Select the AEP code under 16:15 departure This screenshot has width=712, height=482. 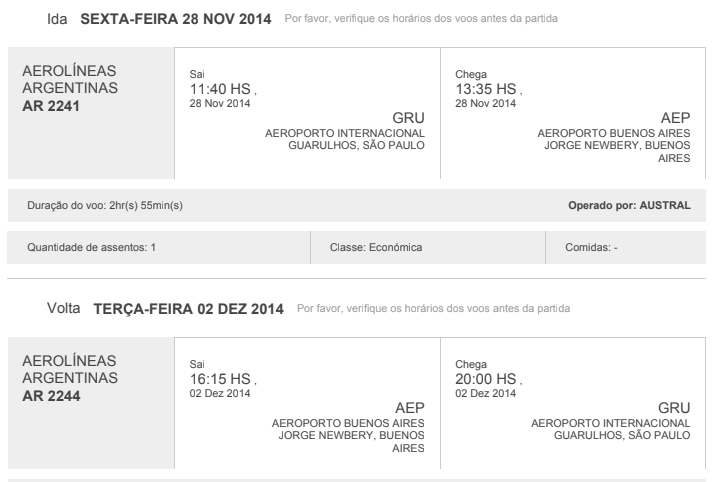(410, 408)
